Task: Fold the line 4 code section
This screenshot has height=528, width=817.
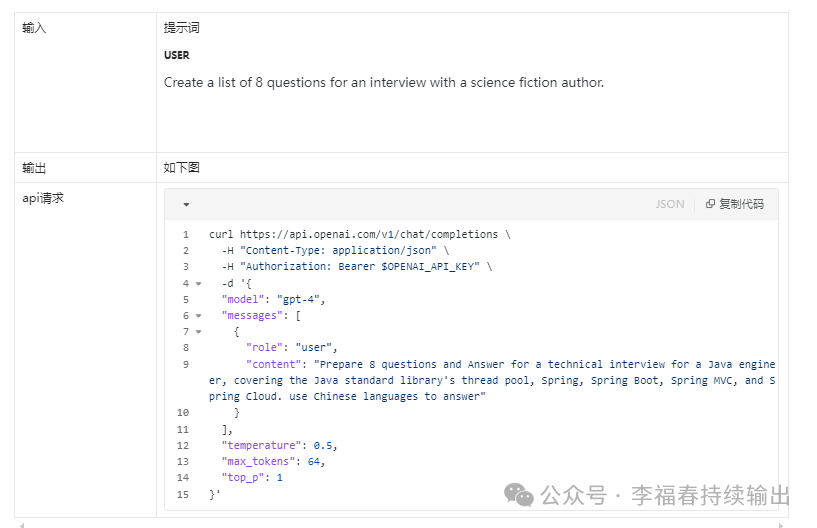Action: [199, 284]
